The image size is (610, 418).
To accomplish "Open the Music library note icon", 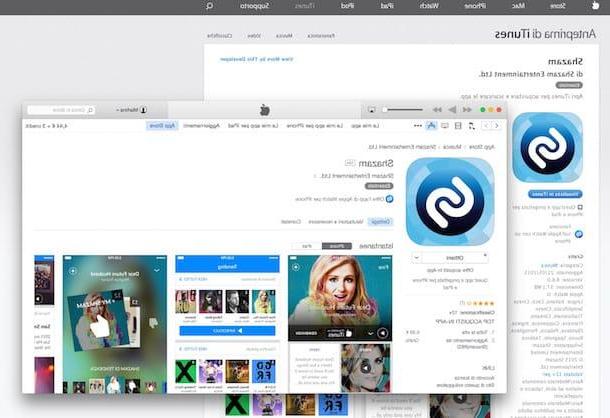I will pyautogui.click(x=471, y=126).
